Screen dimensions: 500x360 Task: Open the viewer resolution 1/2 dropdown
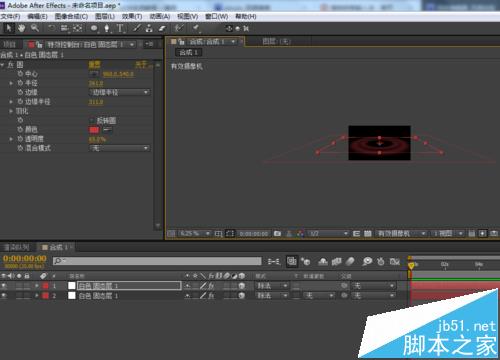tap(328, 234)
